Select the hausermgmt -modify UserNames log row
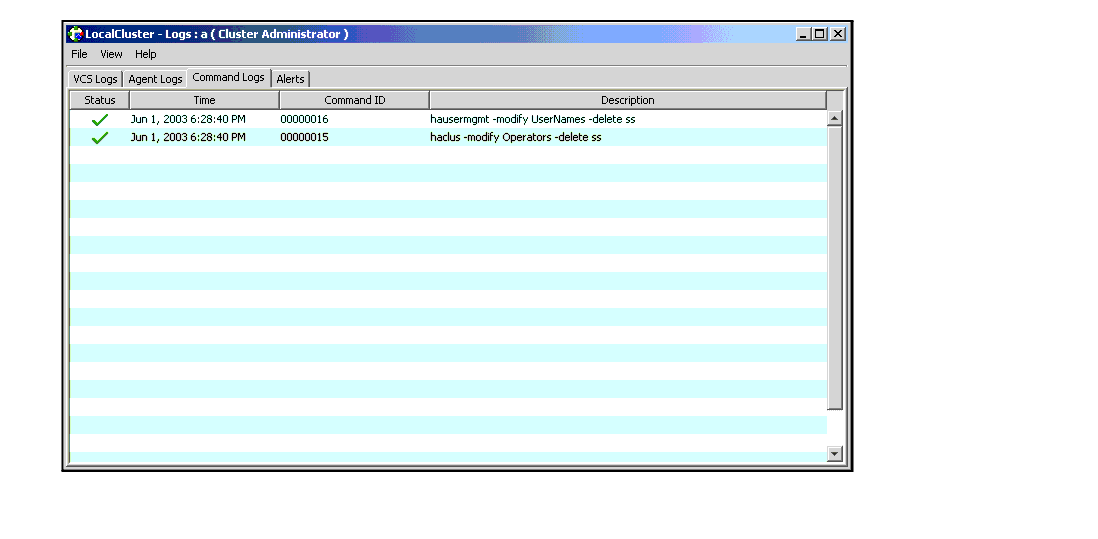The width and height of the screenshot is (1098, 539). pyautogui.click(x=532, y=119)
